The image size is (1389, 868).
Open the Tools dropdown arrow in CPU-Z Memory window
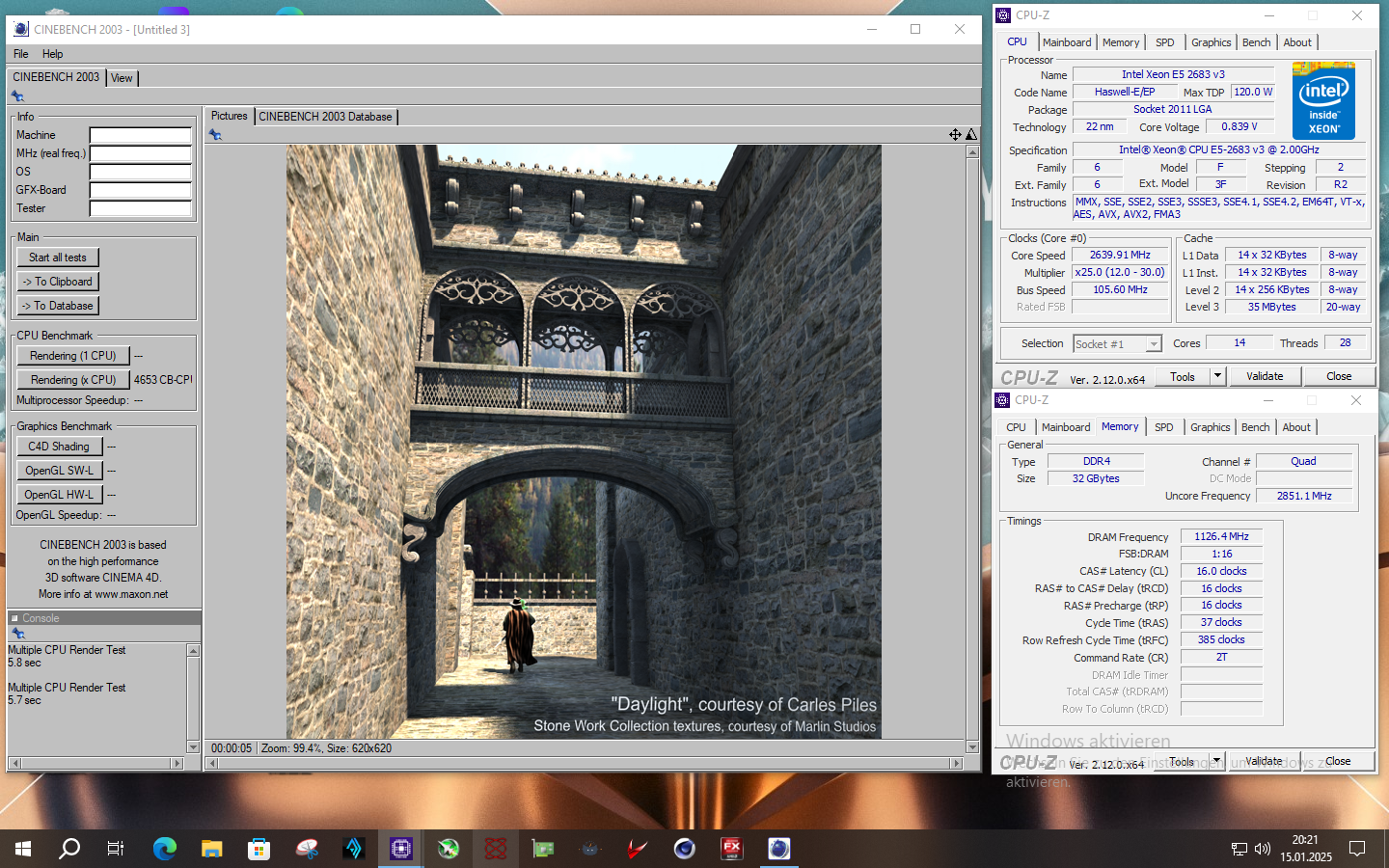coord(1217,761)
